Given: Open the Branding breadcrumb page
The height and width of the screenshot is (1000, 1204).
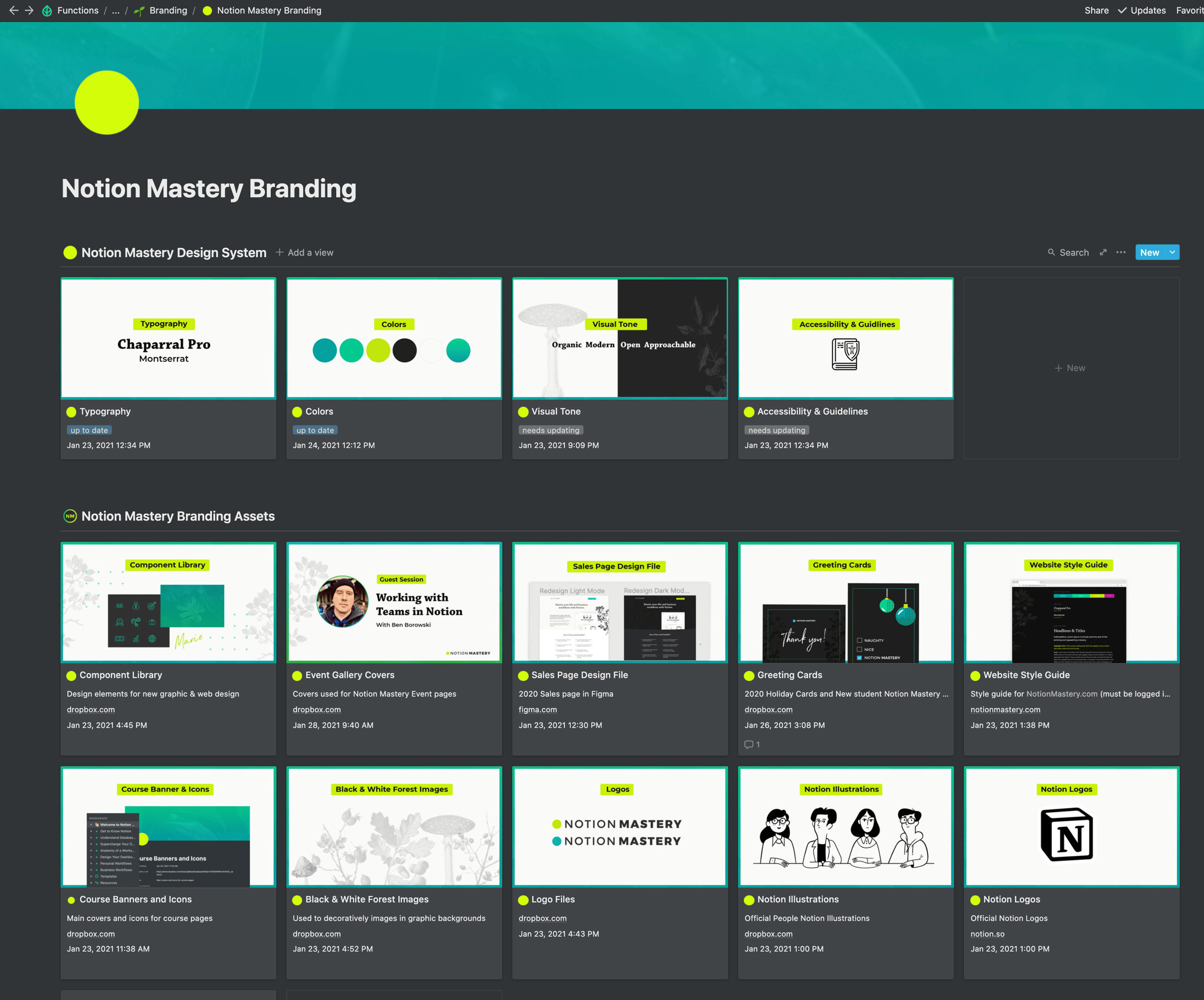Looking at the screenshot, I should 168,11.
